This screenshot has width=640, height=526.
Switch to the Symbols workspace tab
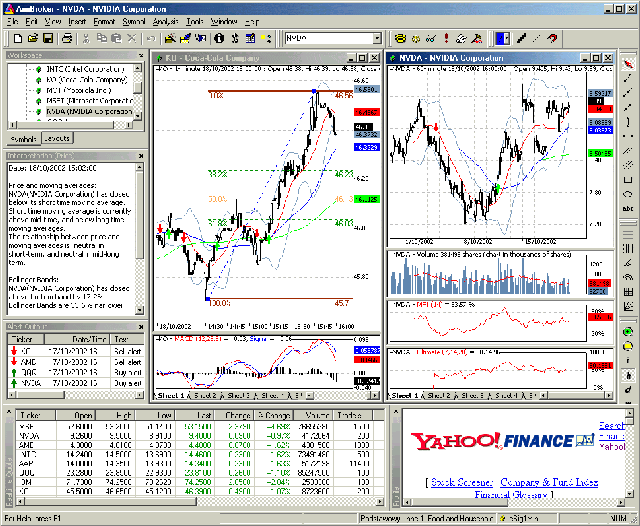[23, 139]
